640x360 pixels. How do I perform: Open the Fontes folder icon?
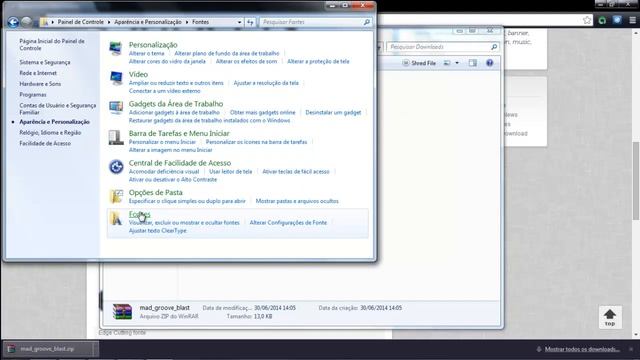click(116, 218)
